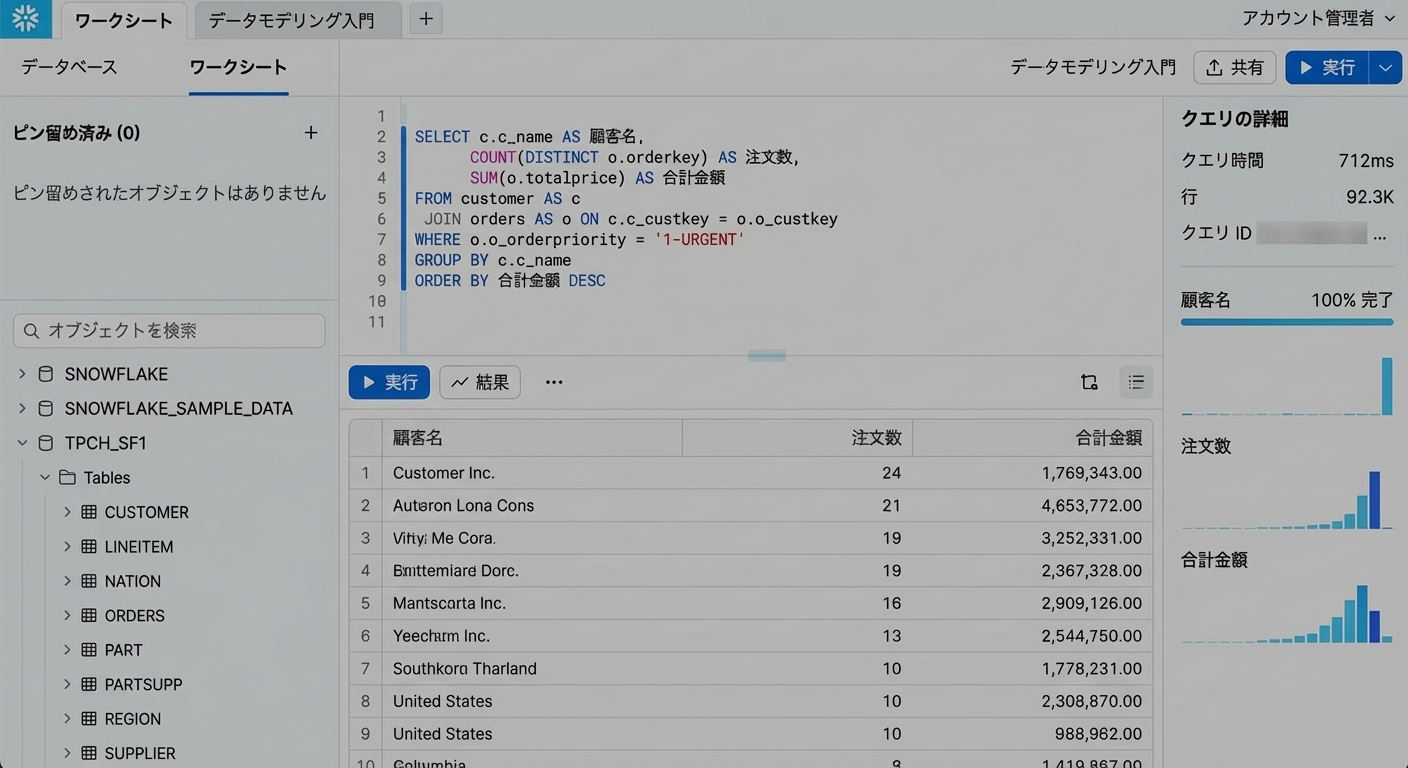This screenshot has width=1408, height=768.
Task: Click the 共有 share button
Action: click(1234, 67)
